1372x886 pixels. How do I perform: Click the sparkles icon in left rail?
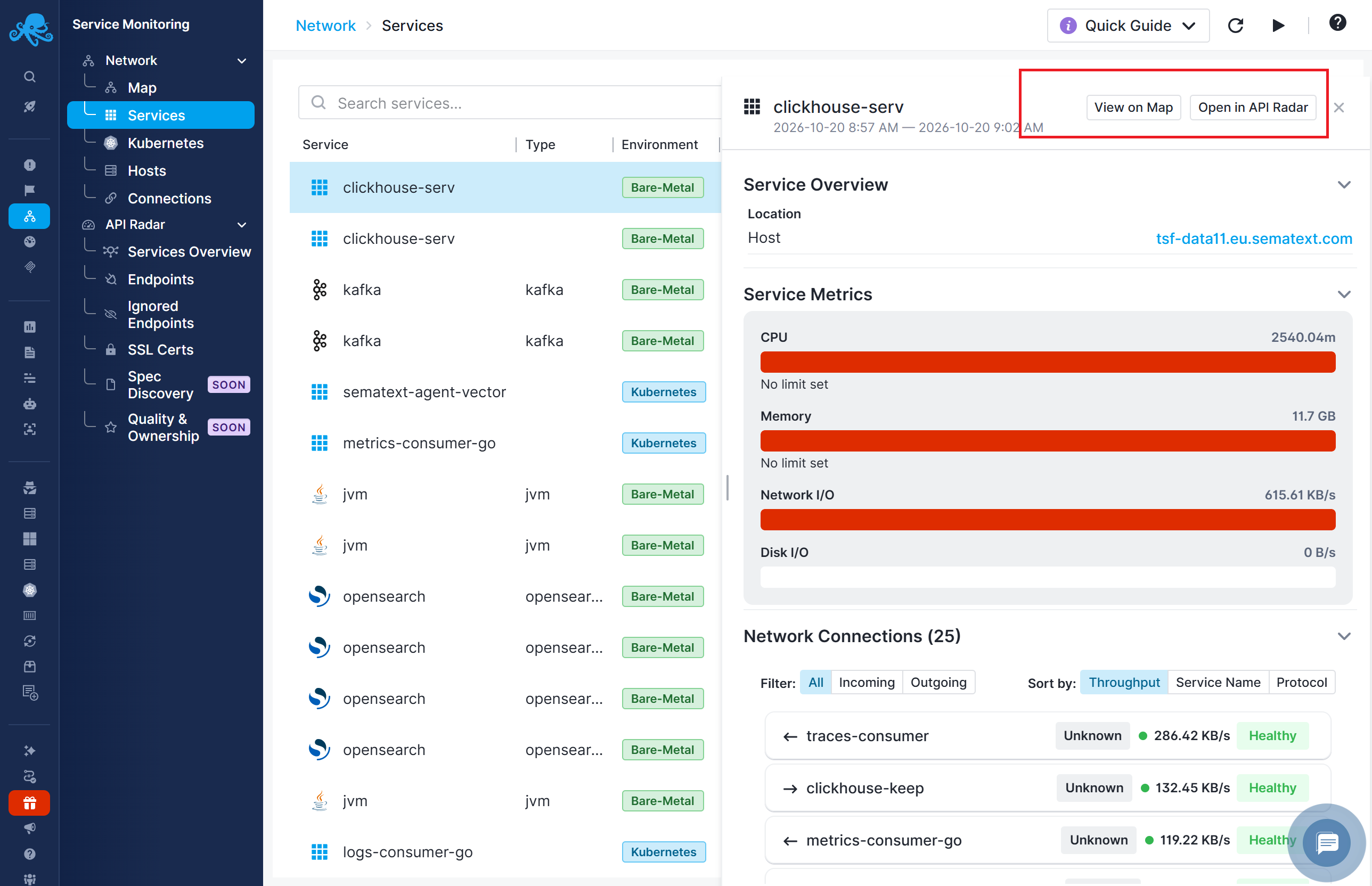[29, 751]
